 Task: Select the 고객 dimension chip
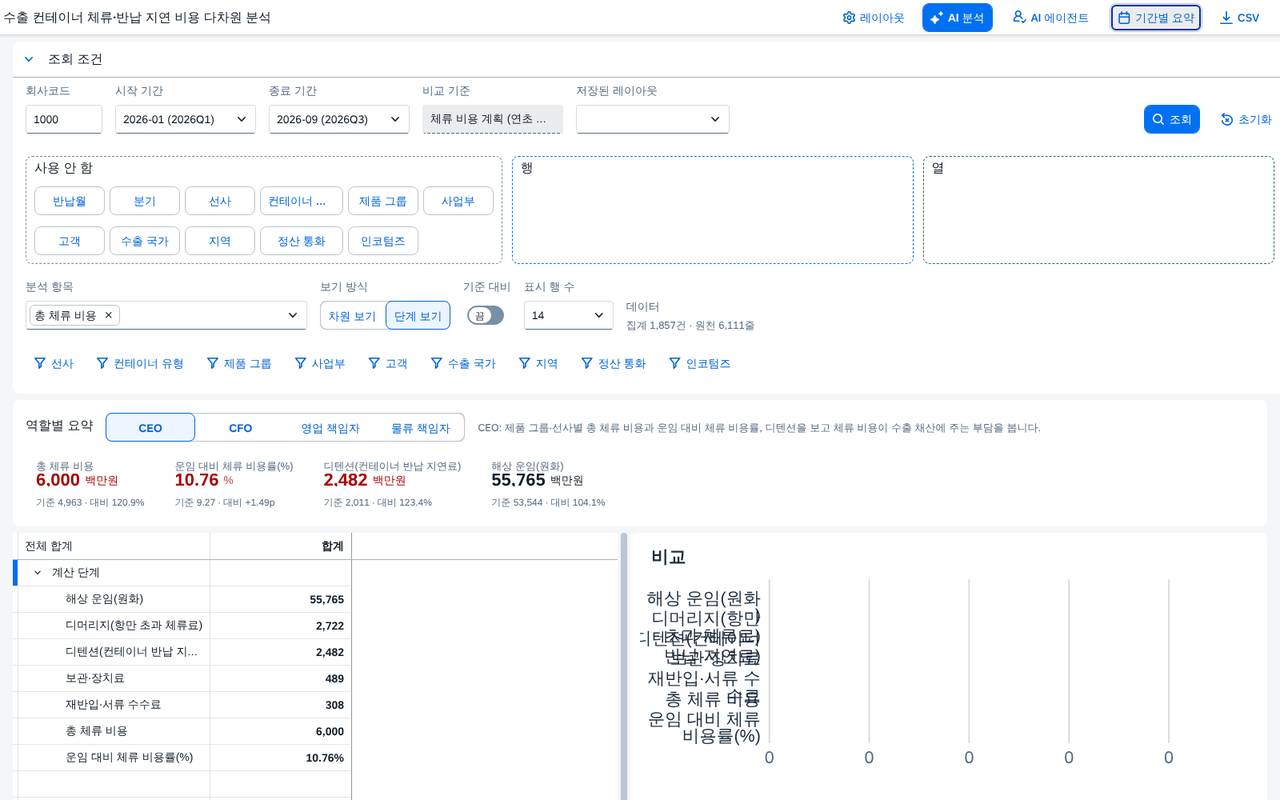coord(69,241)
